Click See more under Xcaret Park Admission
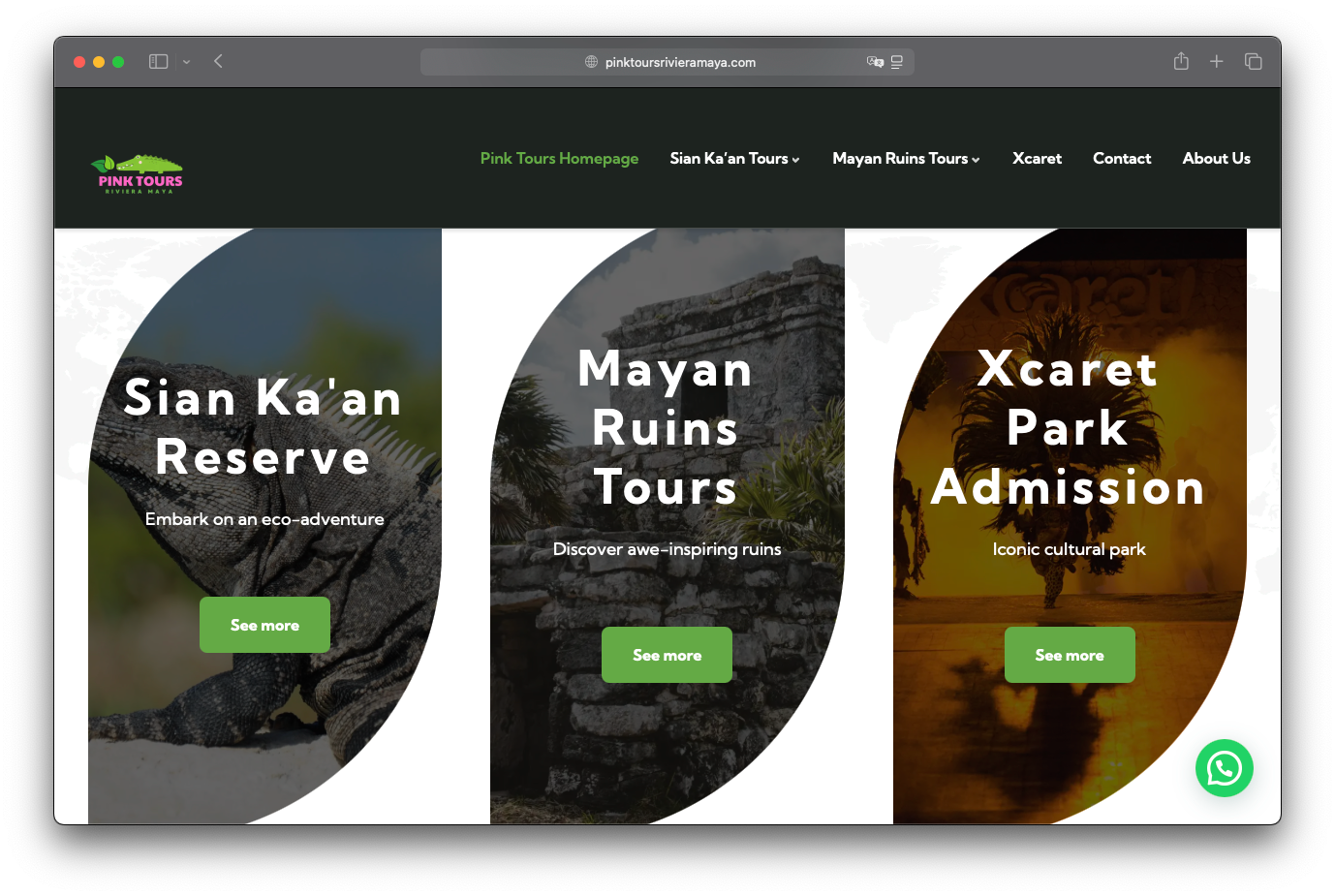The image size is (1335, 896). (x=1070, y=655)
